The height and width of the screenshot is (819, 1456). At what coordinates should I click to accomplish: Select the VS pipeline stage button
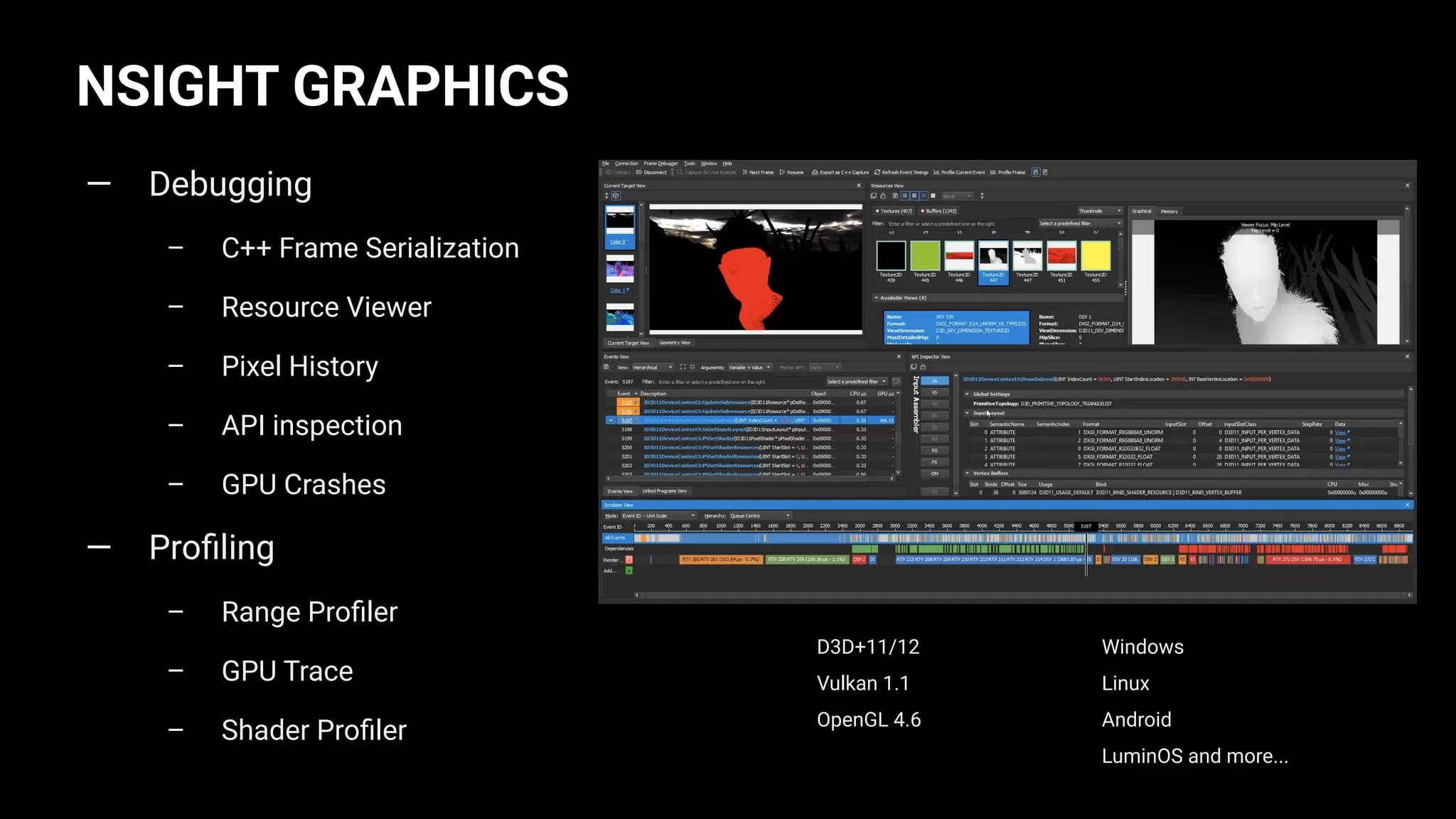point(935,392)
